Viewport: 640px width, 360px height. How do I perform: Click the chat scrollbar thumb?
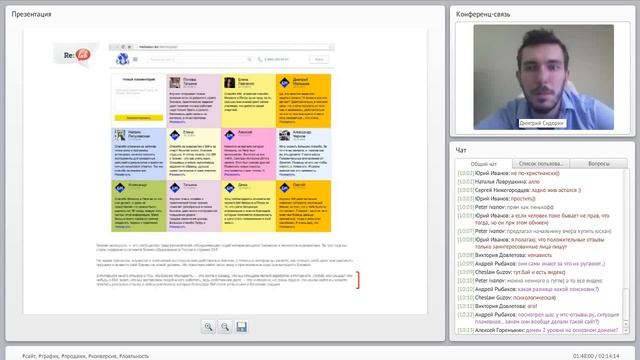[626, 304]
